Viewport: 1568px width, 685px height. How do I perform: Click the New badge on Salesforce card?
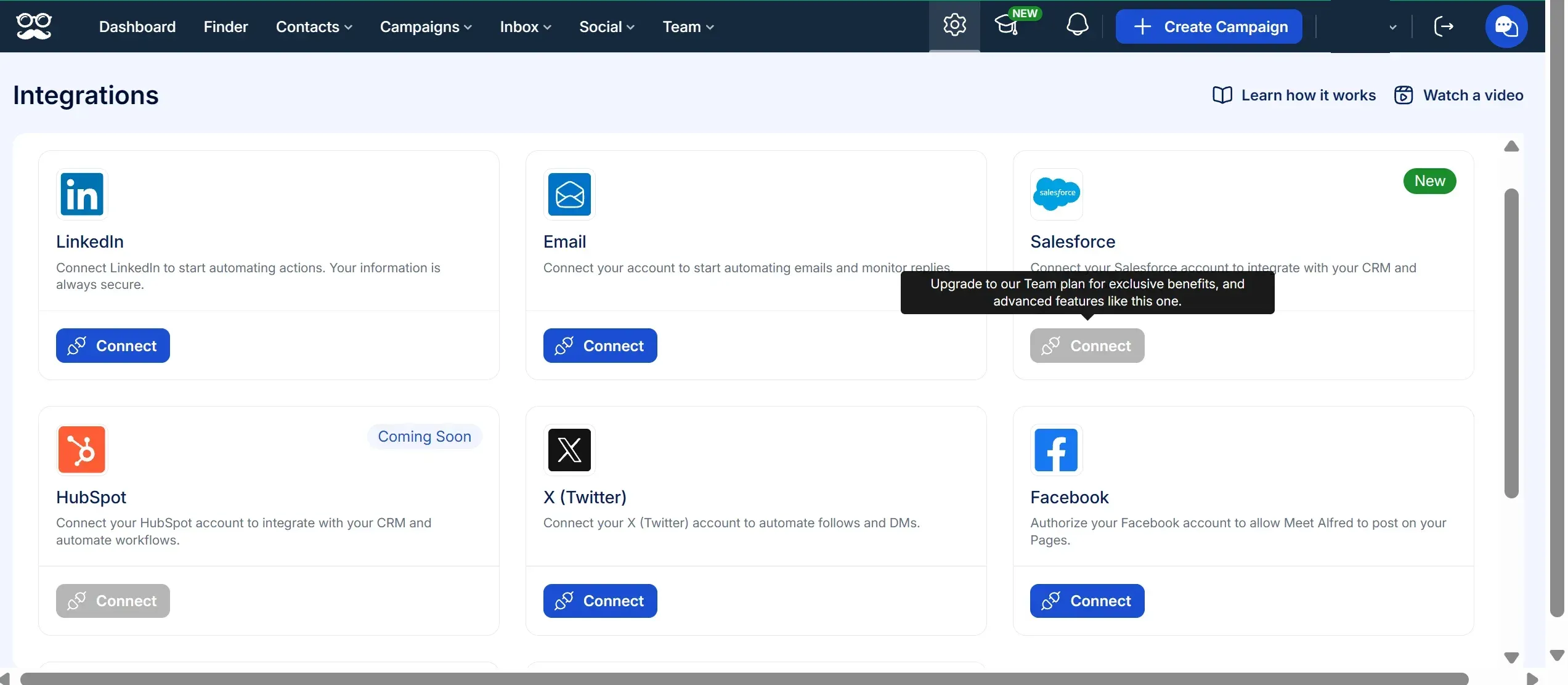tap(1429, 180)
